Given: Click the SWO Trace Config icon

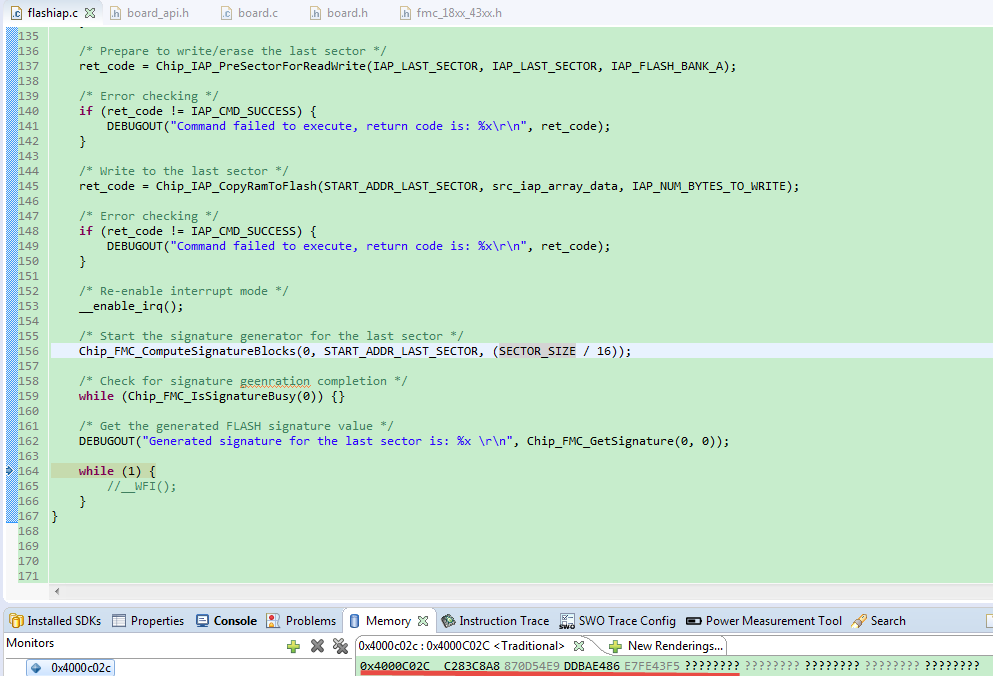Looking at the screenshot, I should [x=567, y=622].
